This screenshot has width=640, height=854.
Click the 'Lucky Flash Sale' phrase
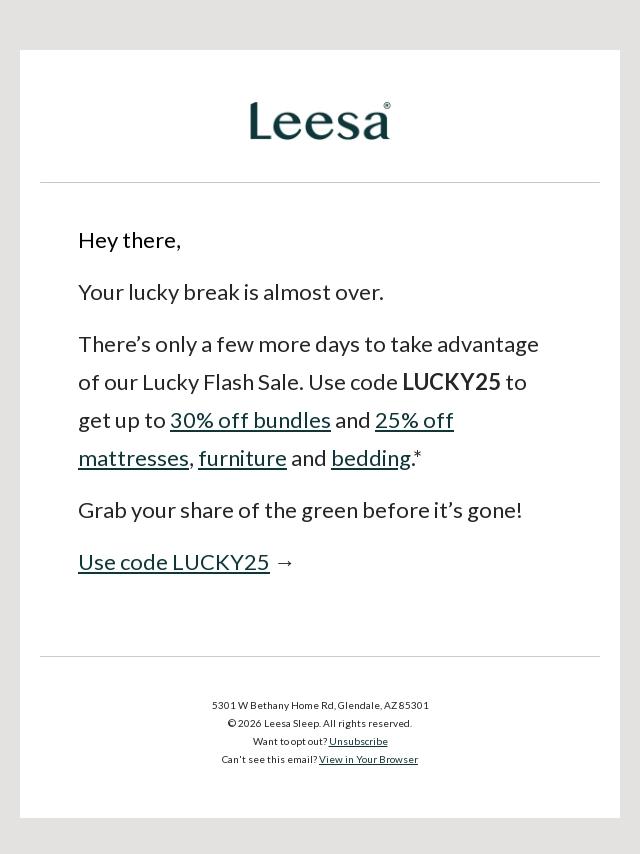(222, 383)
